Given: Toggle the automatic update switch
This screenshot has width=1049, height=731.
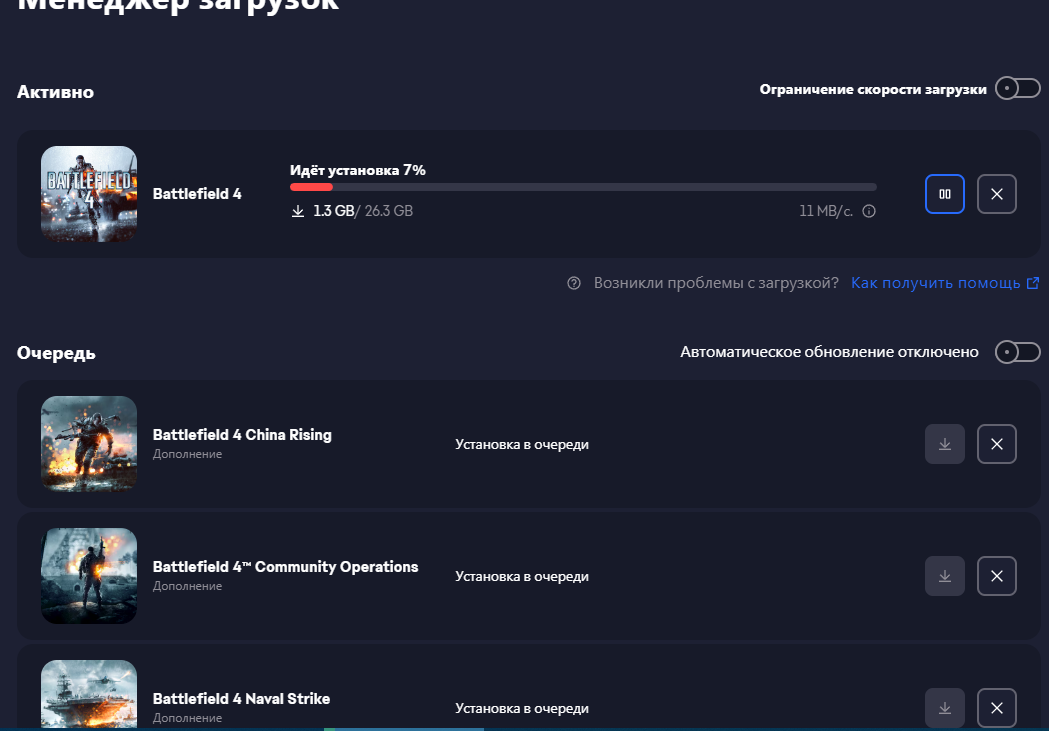Looking at the screenshot, I should coord(1018,352).
